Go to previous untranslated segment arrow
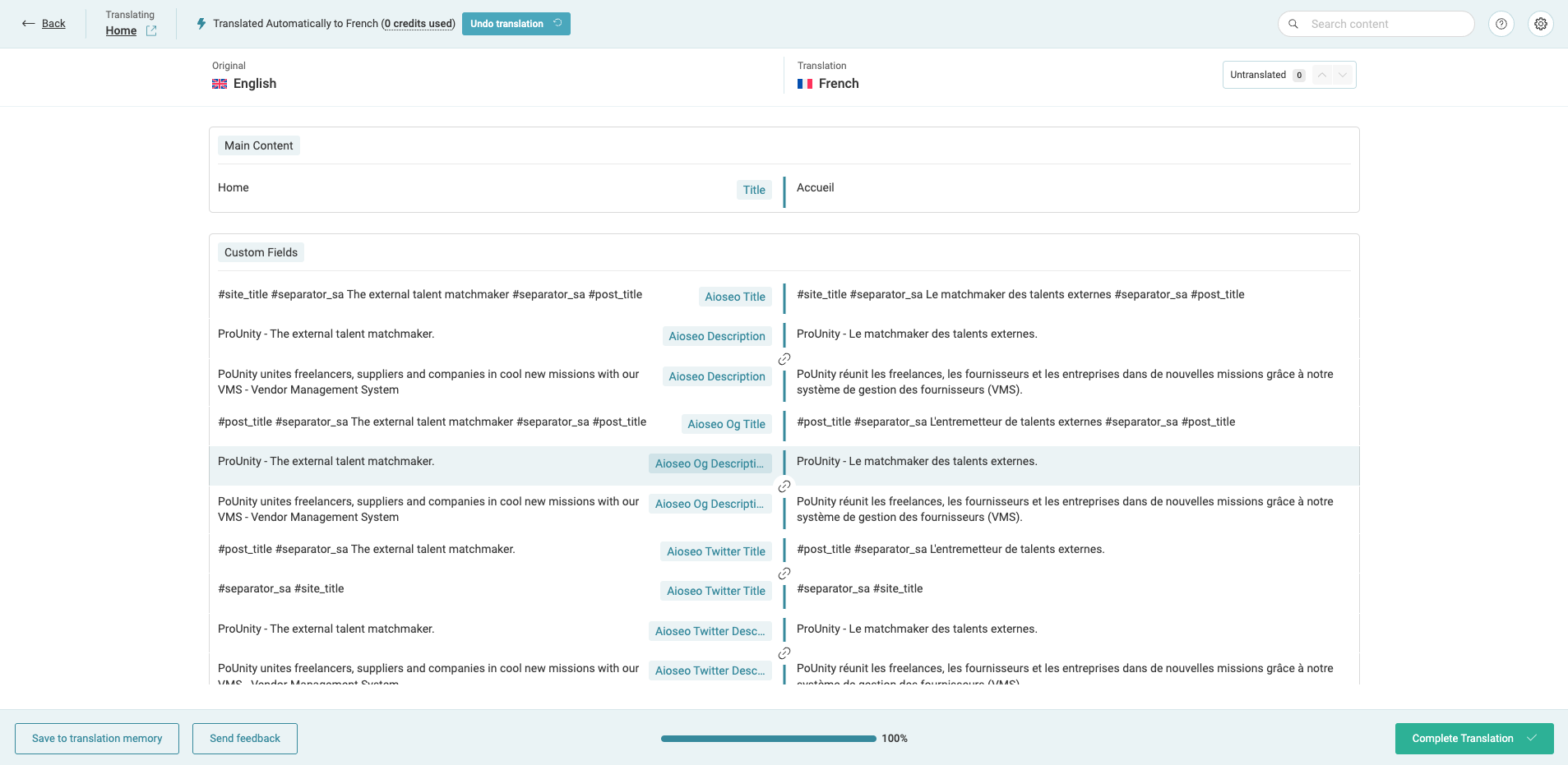This screenshot has height=765, width=1568. point(1322,75)
